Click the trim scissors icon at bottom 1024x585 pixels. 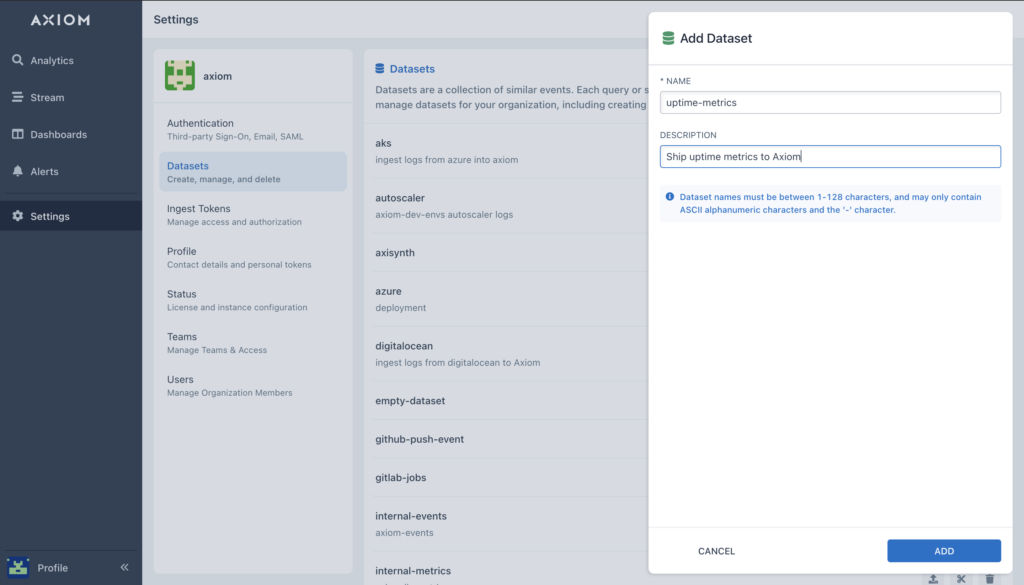961,579
